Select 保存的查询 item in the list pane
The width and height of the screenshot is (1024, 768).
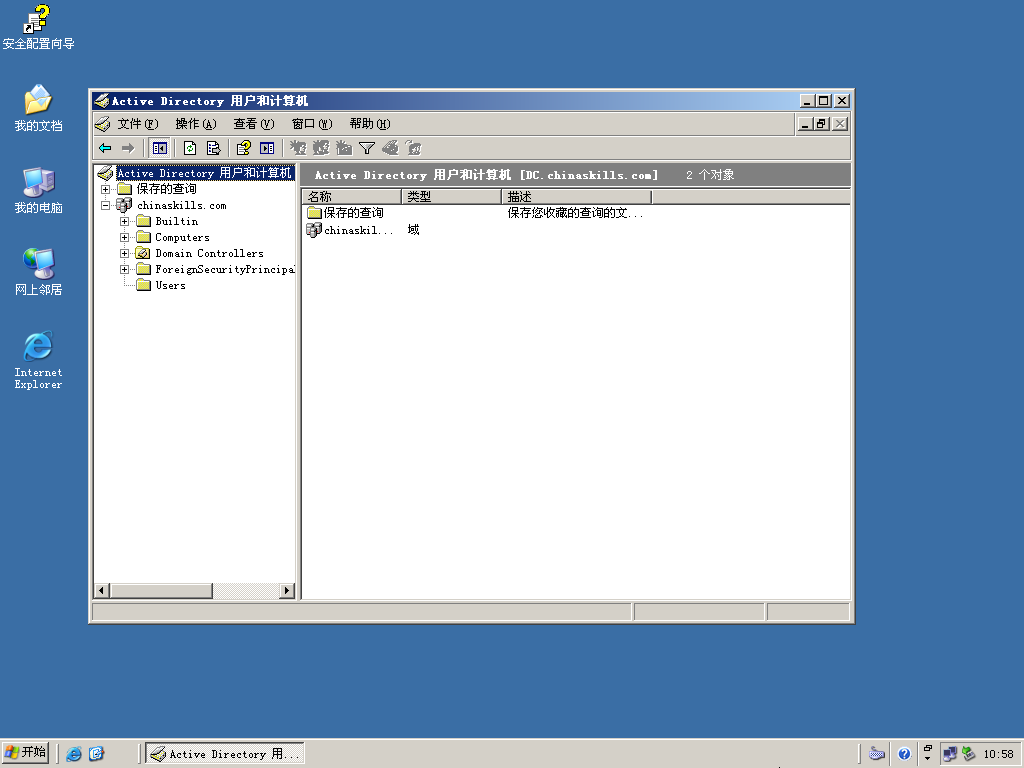click(346, 213)
